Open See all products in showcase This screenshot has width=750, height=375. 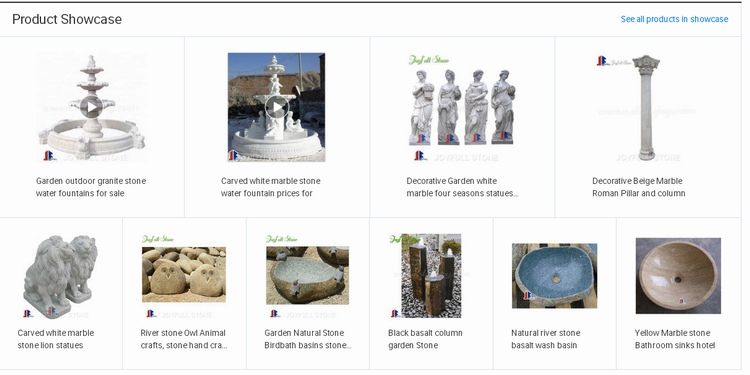point(674,19)
